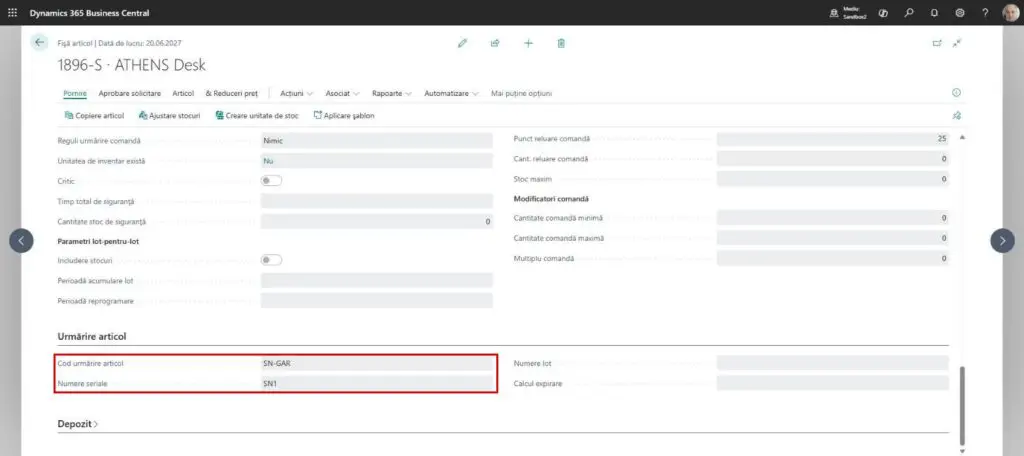Click the vertical scrollbar thumb

coord(961,405)
